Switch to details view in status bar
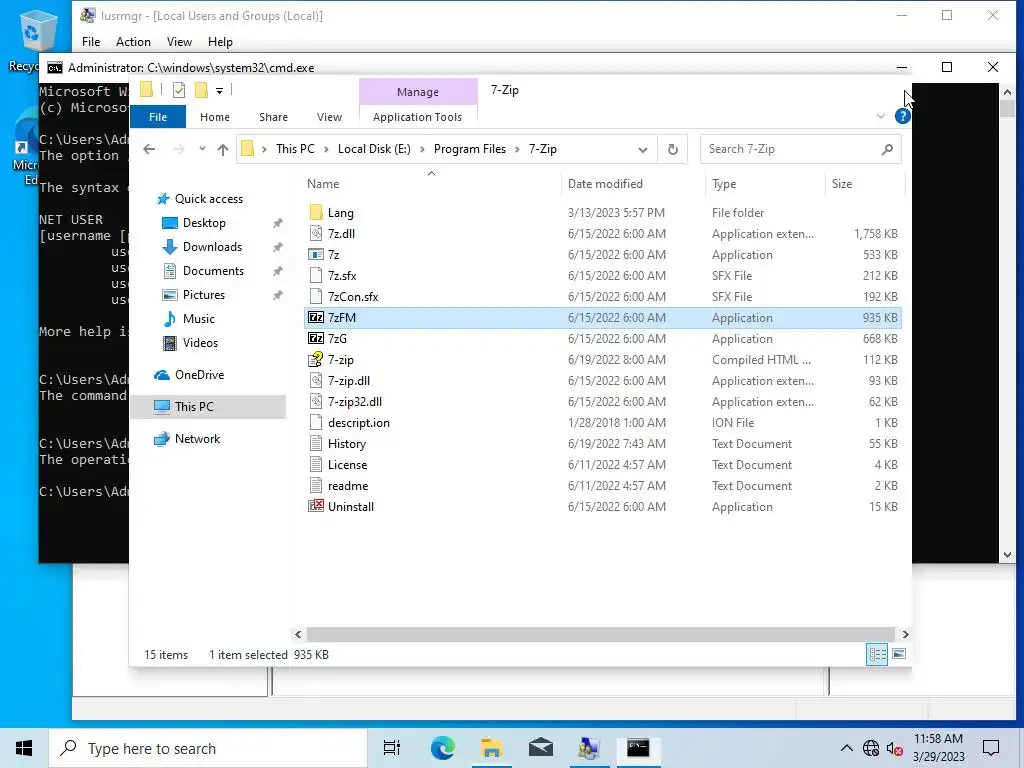The width and height of the screenshot is (1024, 768). [x=877, y=654]
